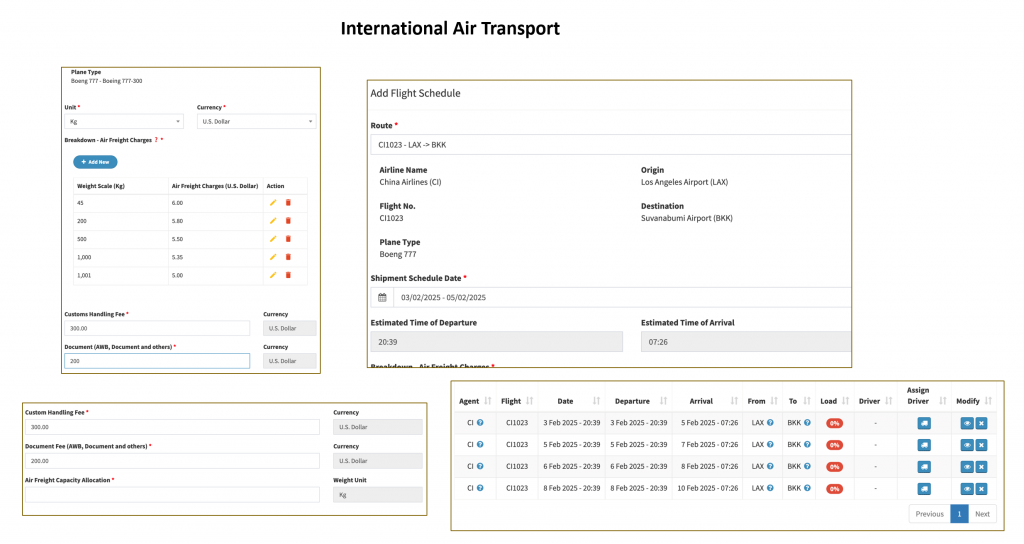
Task: Click Estimated Time of Departure field 20:39
Action: pyautogui.click(x=496, y=342)
